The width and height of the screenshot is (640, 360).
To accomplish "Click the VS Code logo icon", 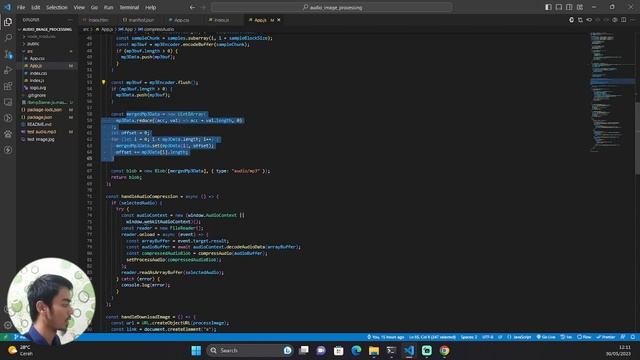I will tap(7, 7).
